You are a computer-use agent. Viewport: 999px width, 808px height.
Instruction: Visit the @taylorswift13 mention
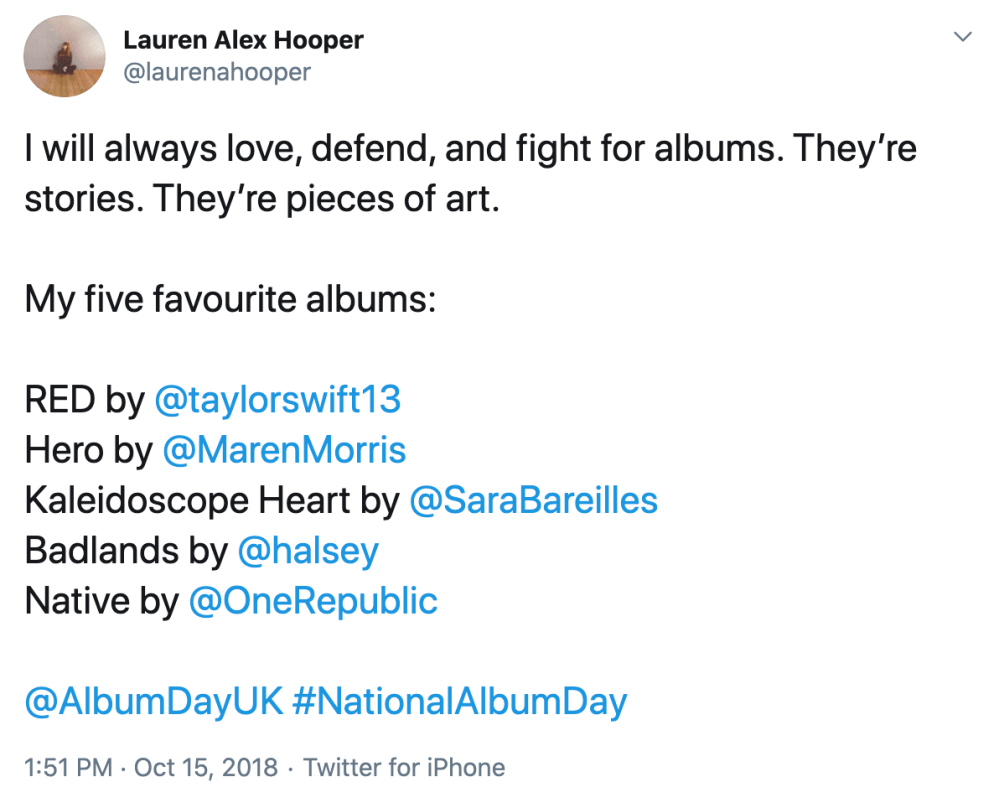pos(278,400)
